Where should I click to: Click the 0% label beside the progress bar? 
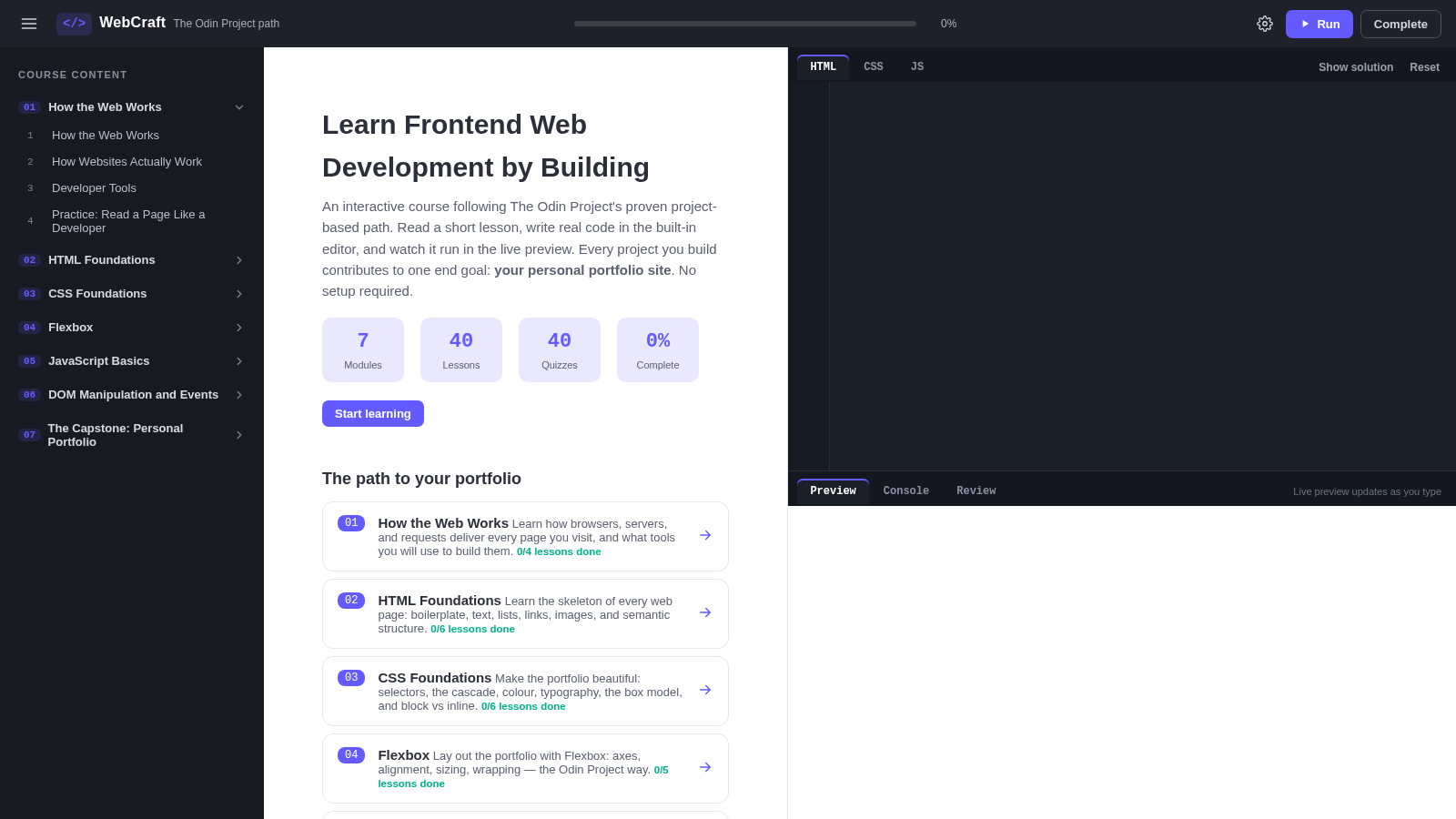[948, 24]
